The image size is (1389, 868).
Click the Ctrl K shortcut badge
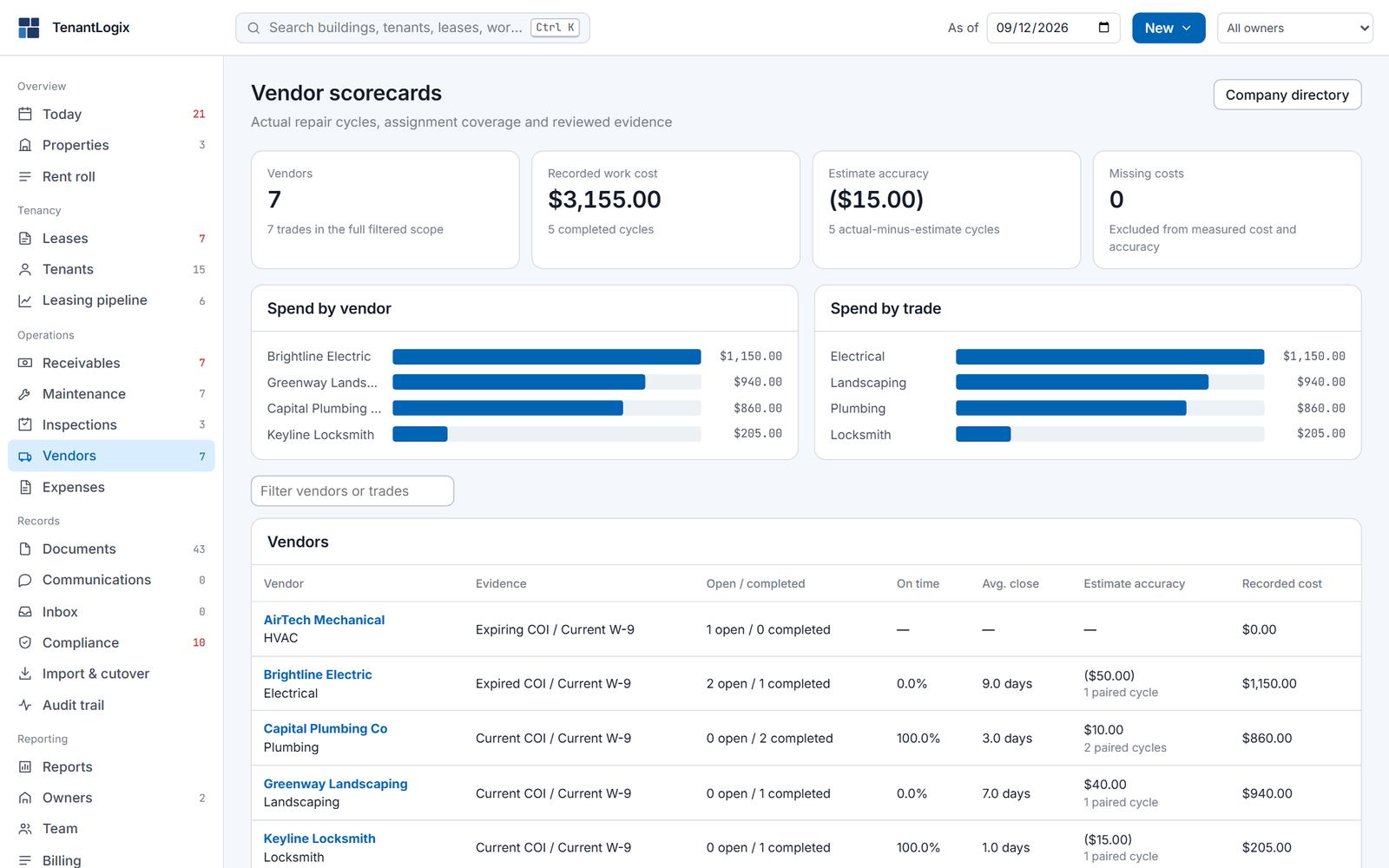click(x=555, y=28)
